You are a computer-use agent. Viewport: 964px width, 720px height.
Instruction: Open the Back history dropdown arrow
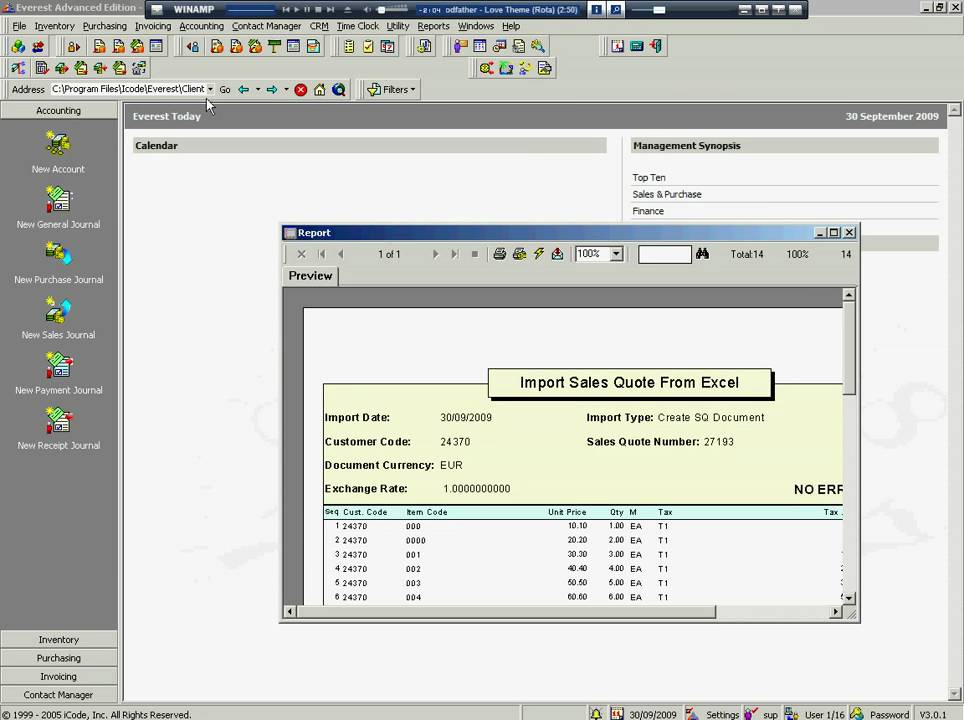point(258,90)
